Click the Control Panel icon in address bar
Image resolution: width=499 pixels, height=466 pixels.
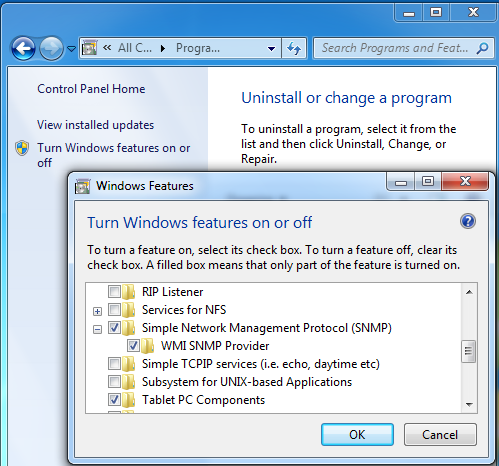[90, 48]
